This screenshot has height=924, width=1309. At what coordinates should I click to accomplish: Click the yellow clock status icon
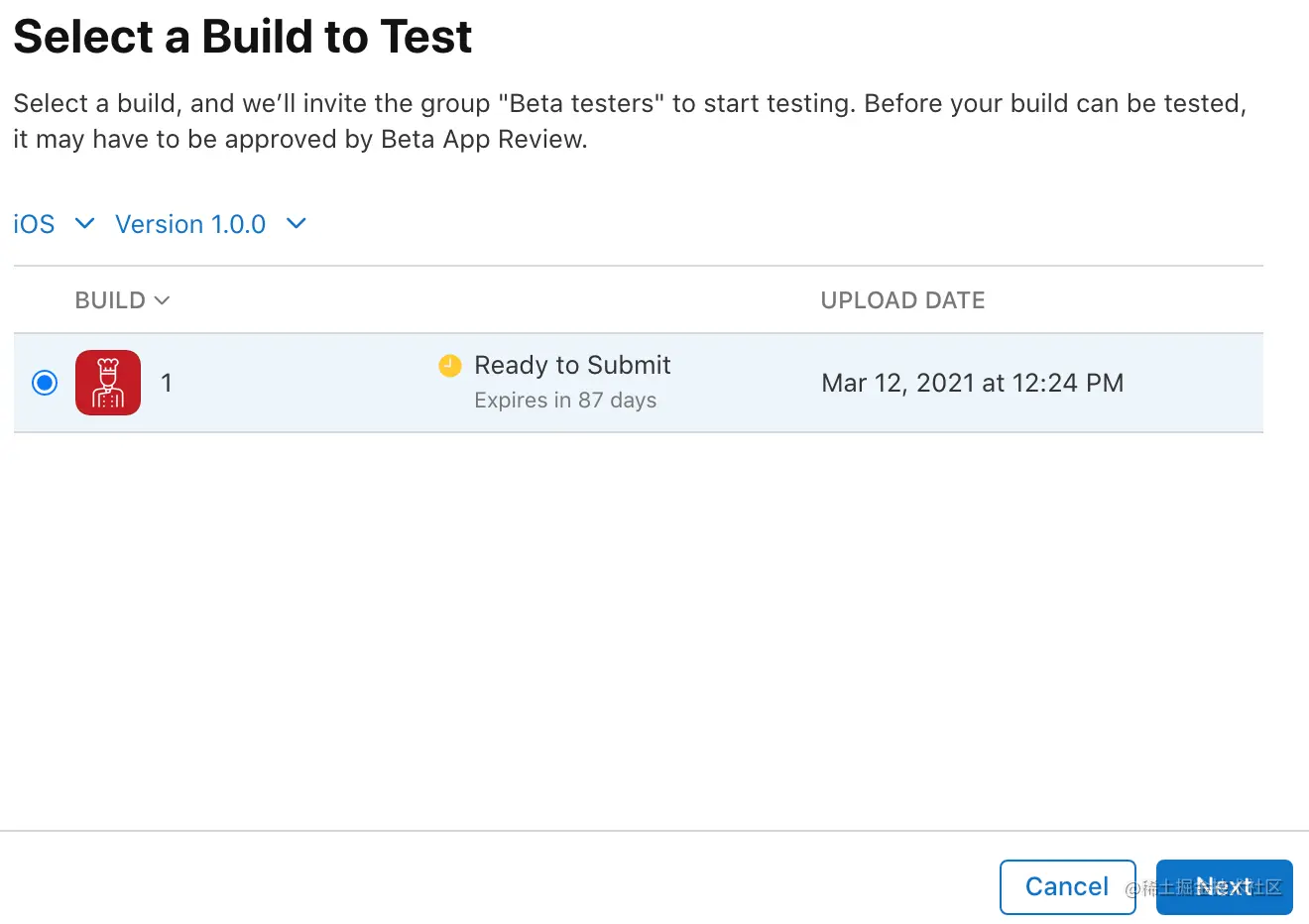coord(450,366)
